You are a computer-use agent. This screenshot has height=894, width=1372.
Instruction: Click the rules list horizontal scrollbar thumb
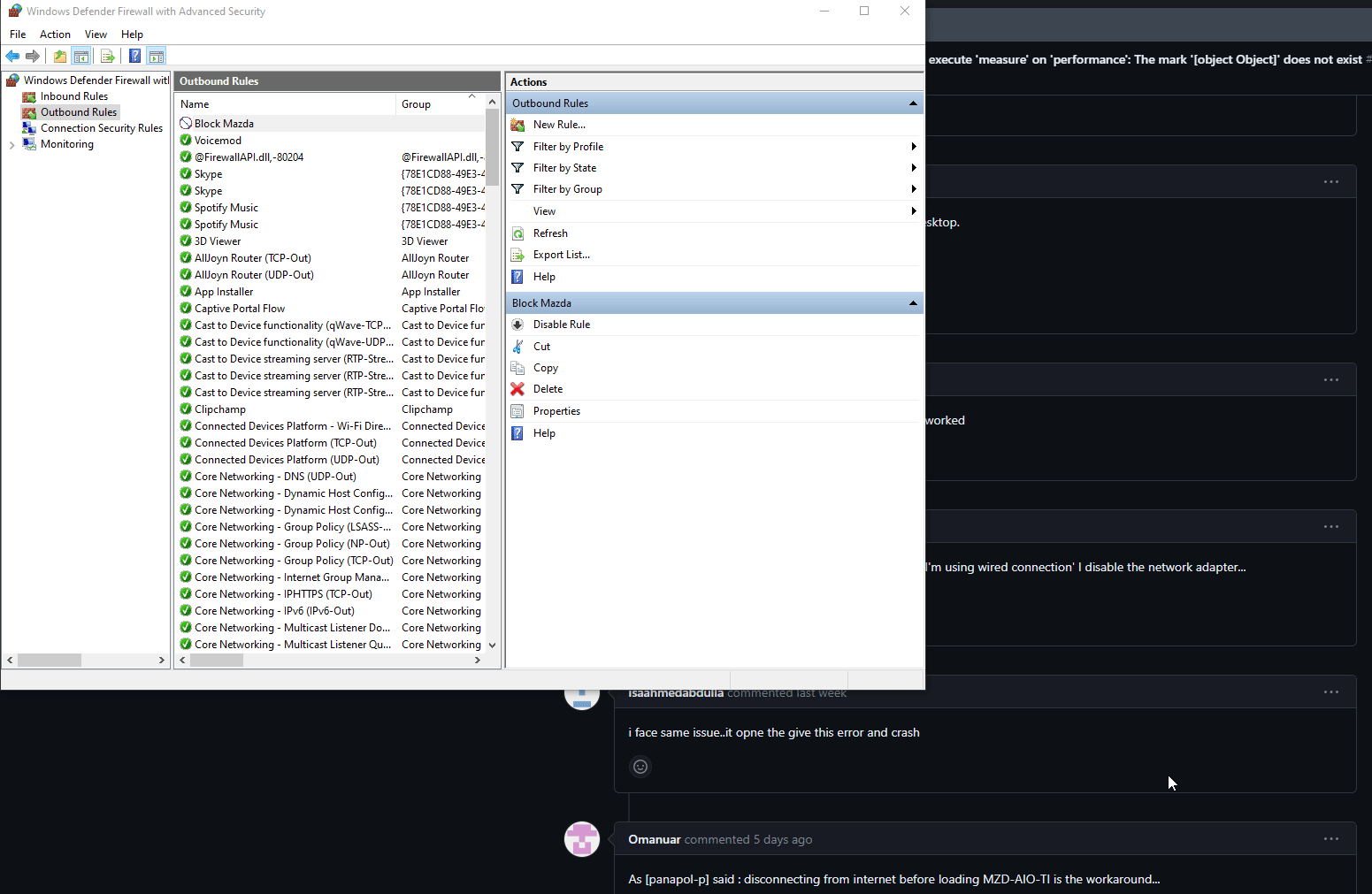click(217, 661)
